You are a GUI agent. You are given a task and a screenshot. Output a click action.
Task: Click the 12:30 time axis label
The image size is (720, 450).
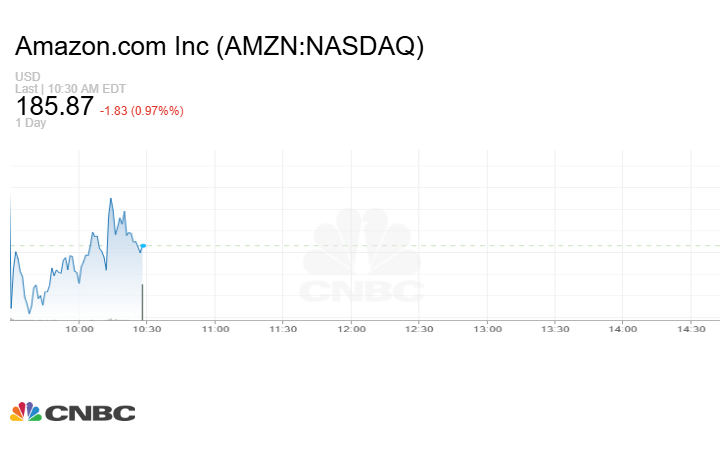point(419,328)
